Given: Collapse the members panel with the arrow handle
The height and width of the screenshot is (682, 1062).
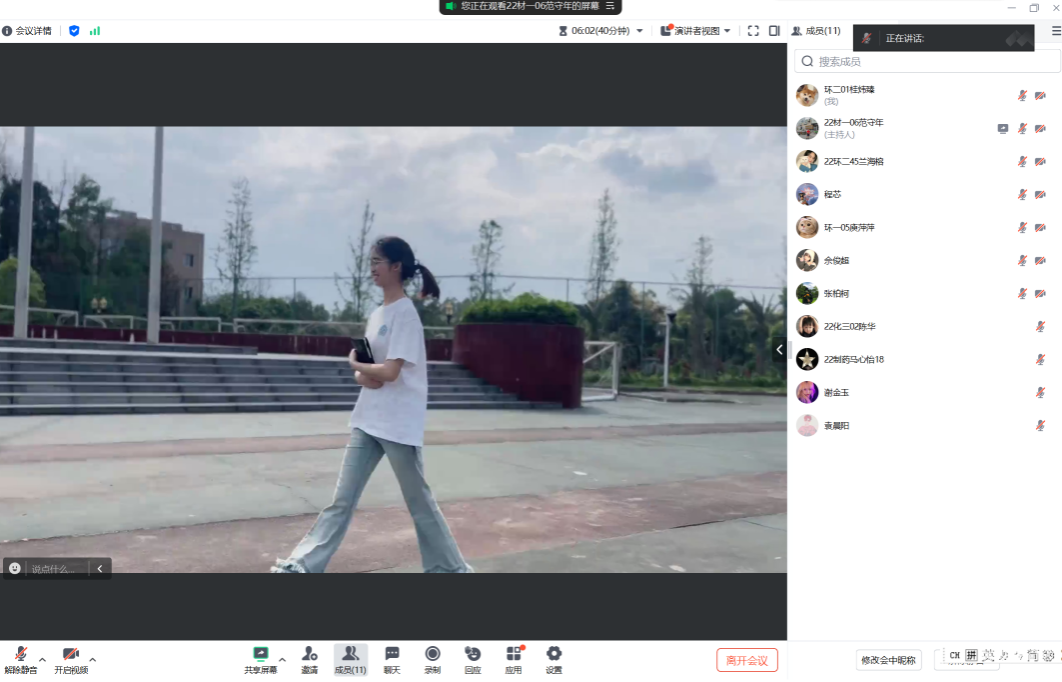Looking at the screenshot, I should point(780,349).
